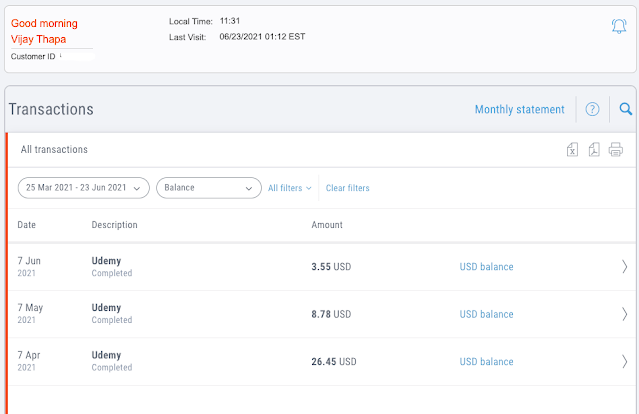Click the 7 May 2021 date cell
Image resolution: width=639 pixels, height=414 pixels.
pyautogui.click(x=30, y=313)
